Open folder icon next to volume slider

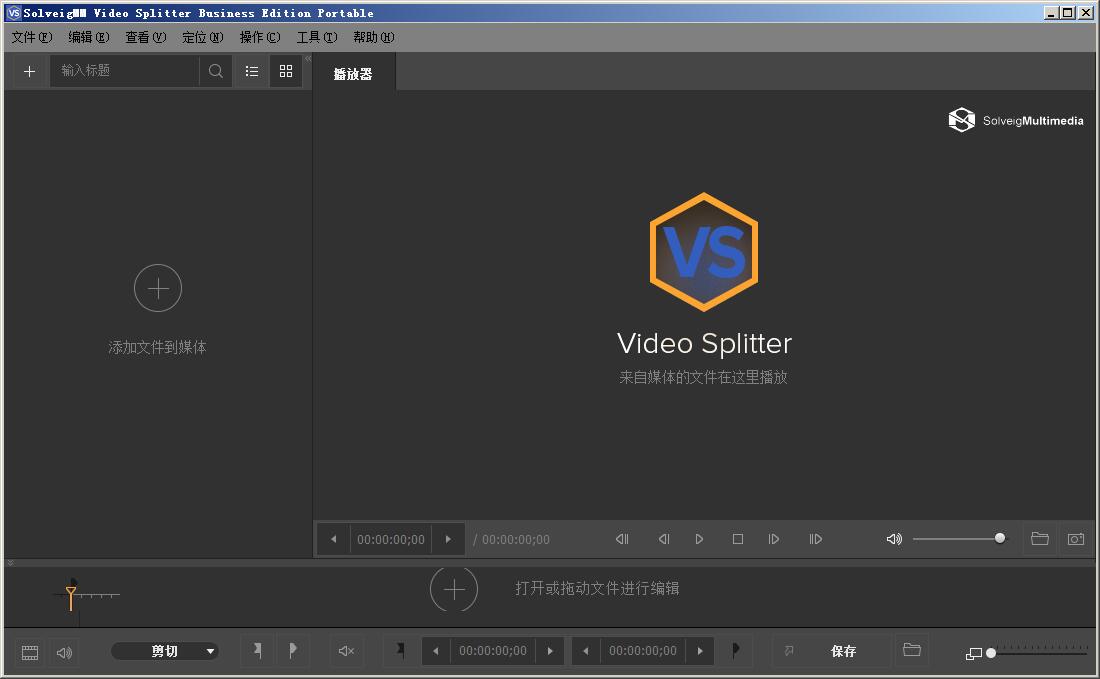coord(1040,539)
